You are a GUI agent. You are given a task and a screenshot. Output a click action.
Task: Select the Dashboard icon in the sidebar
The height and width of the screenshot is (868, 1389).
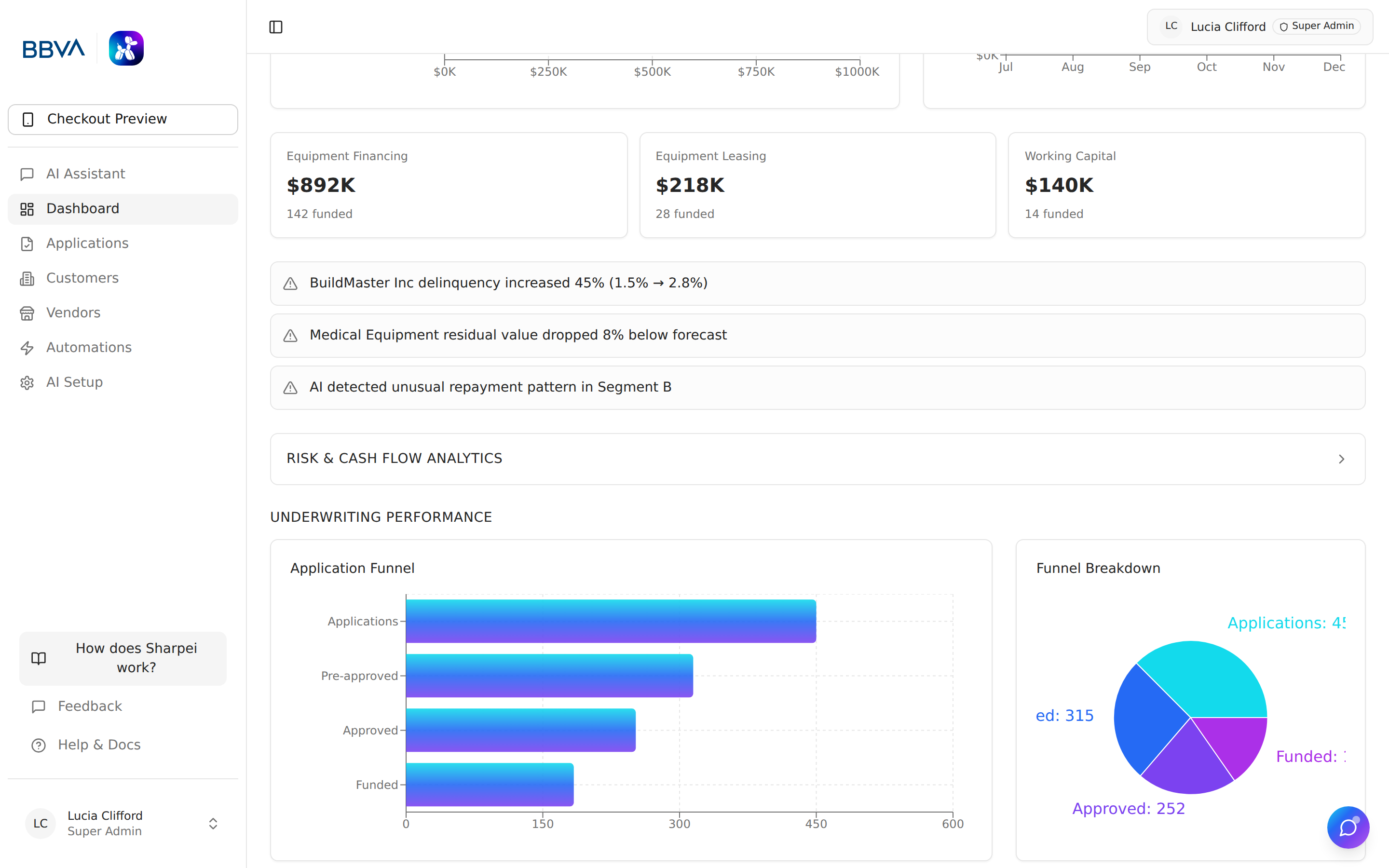tap(27, 208)
